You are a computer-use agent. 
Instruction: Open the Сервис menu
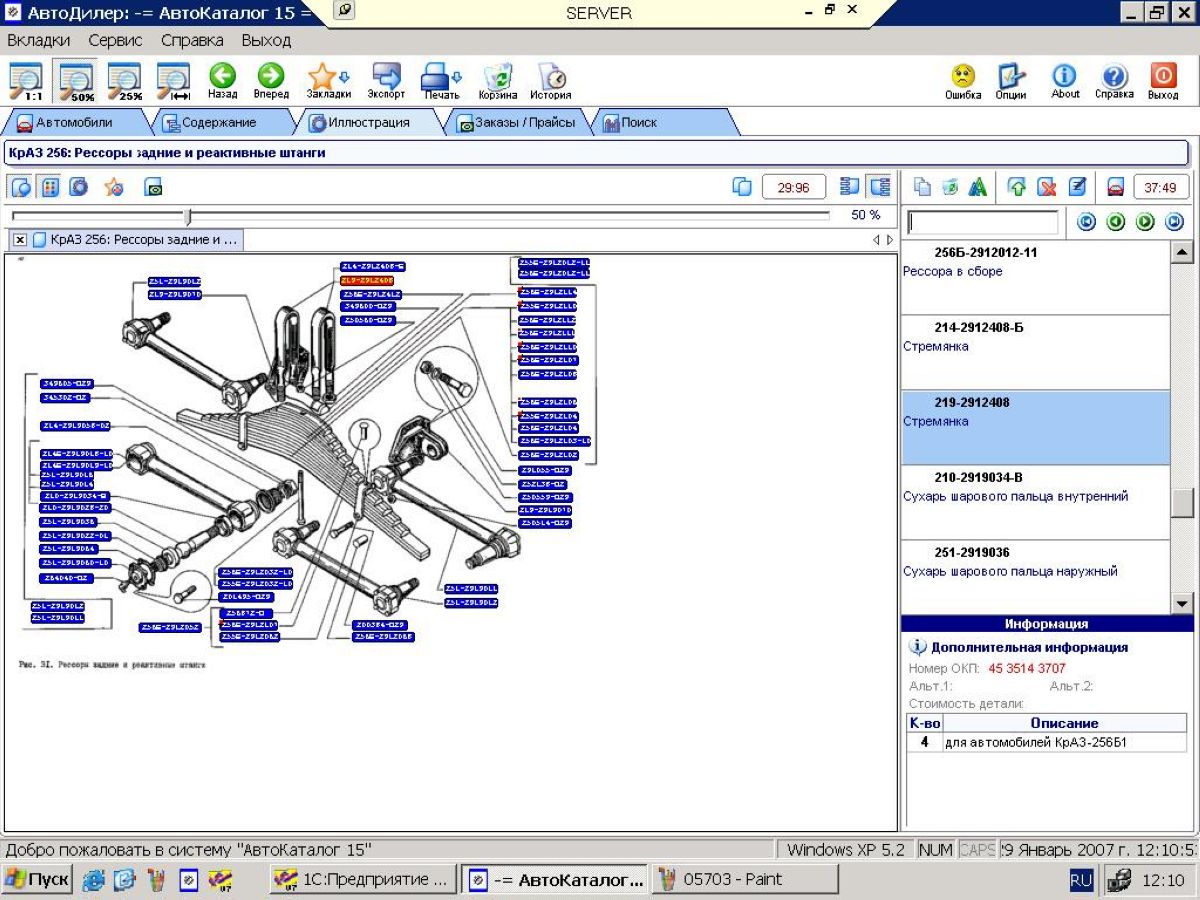pyautogui.click(x=115, y=41)
